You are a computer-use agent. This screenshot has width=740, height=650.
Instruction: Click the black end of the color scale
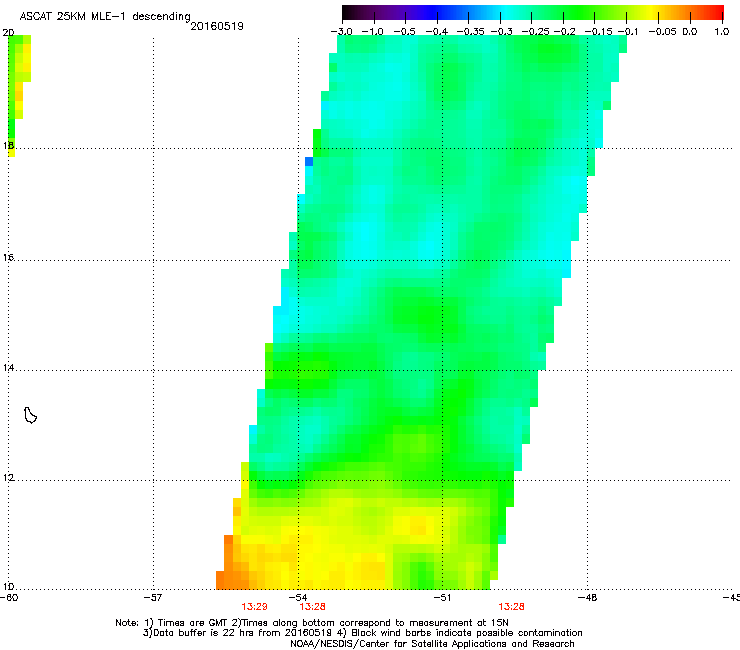tap(349, 12)
